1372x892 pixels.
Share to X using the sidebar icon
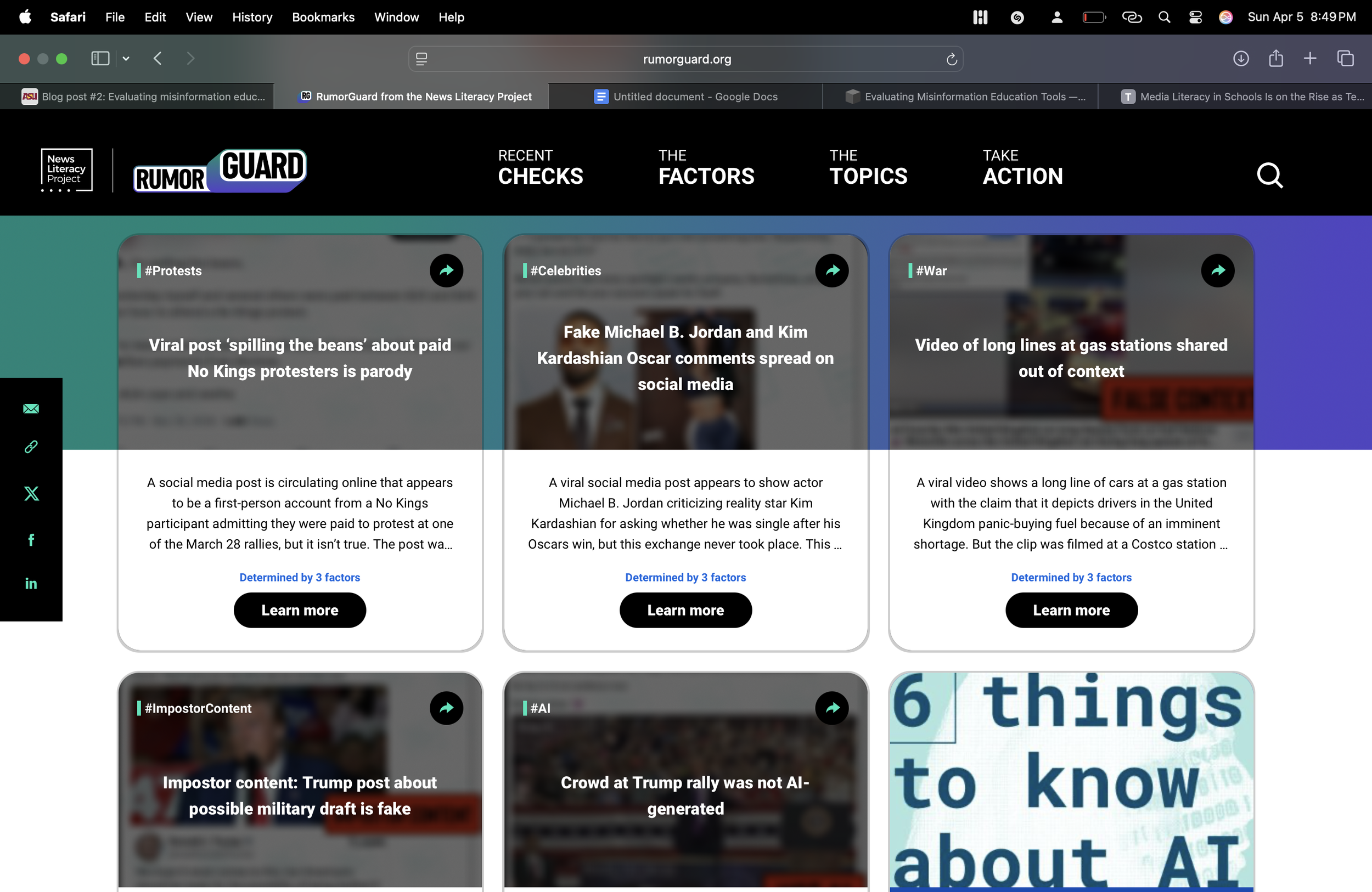tap(31, 494)
